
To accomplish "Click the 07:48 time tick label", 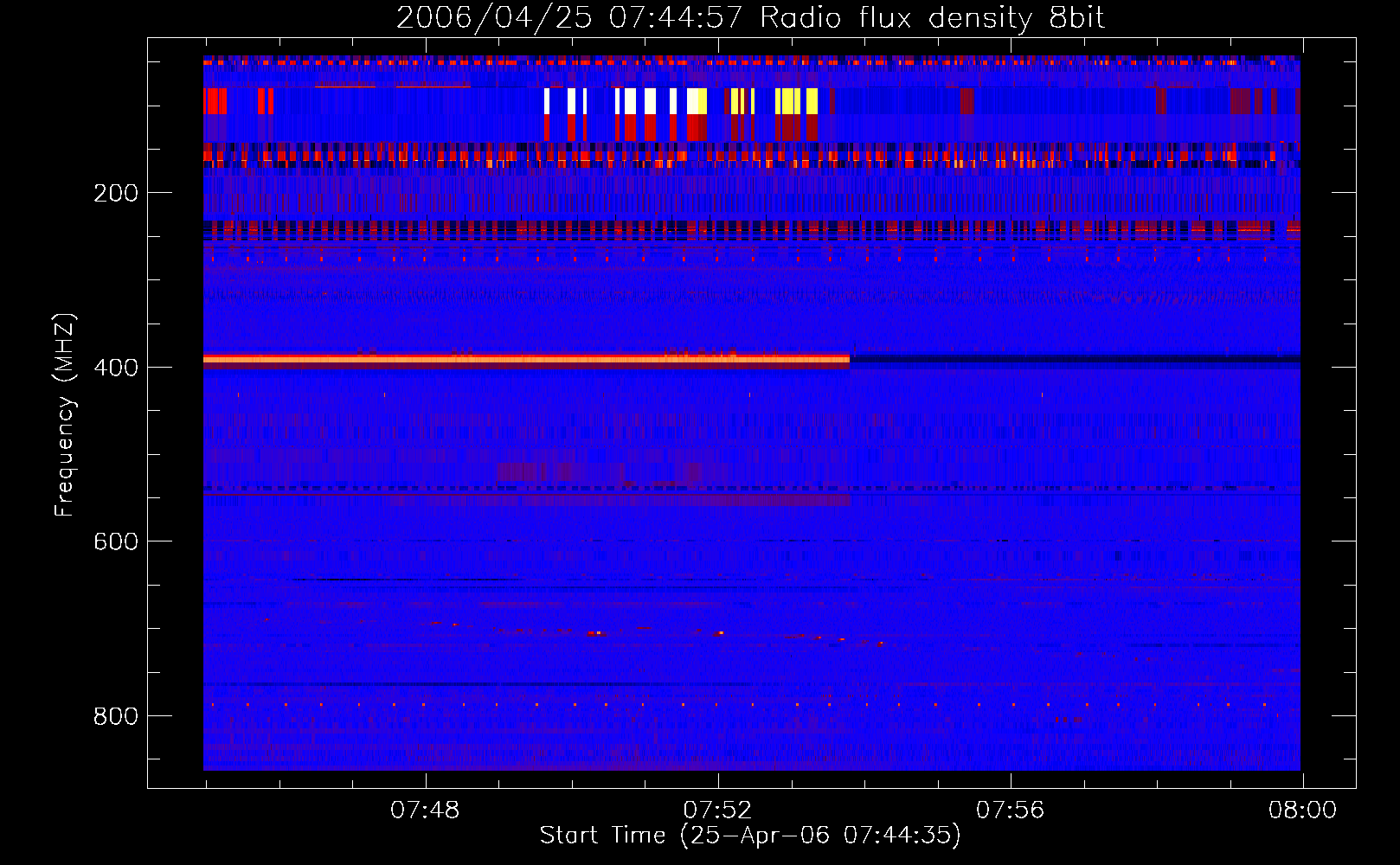I will [x=425, y=811].
